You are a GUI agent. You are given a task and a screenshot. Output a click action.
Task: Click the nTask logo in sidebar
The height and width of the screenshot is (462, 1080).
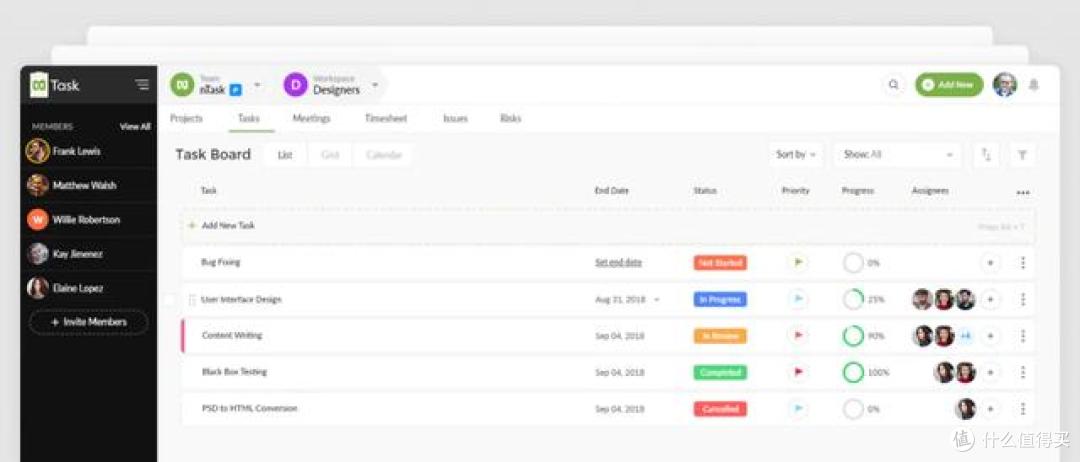[54, 85]
